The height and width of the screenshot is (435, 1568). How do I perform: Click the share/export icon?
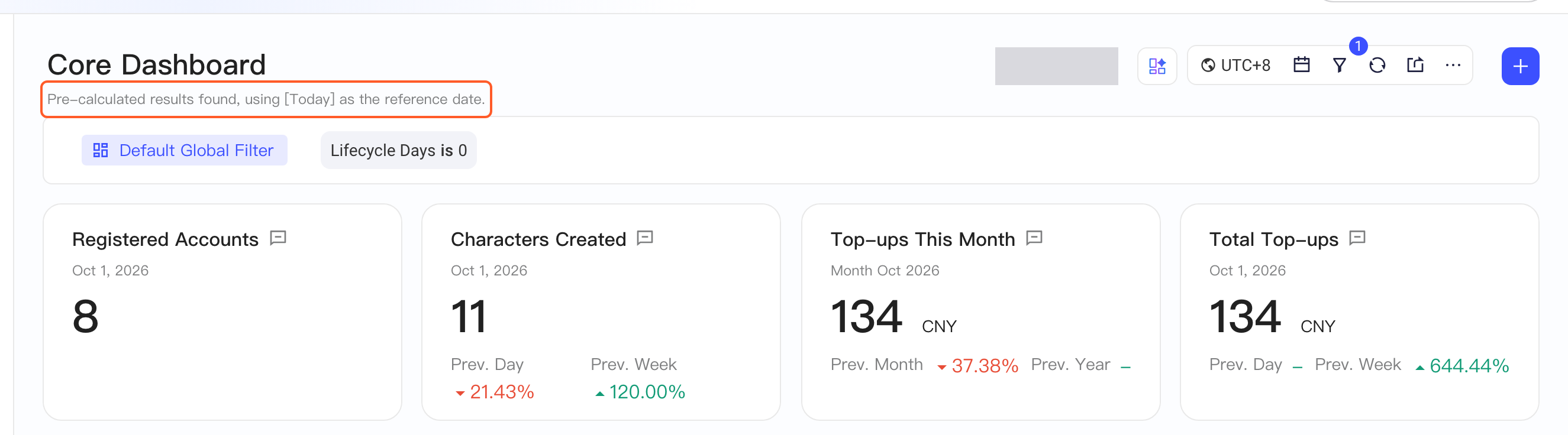(x=1415, y=64)
